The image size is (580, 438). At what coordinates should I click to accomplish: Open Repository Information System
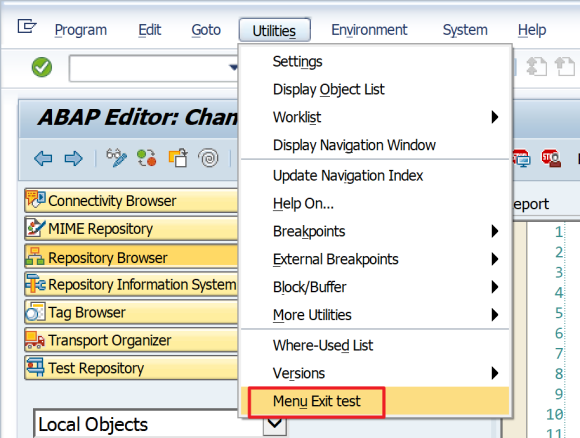131,284
